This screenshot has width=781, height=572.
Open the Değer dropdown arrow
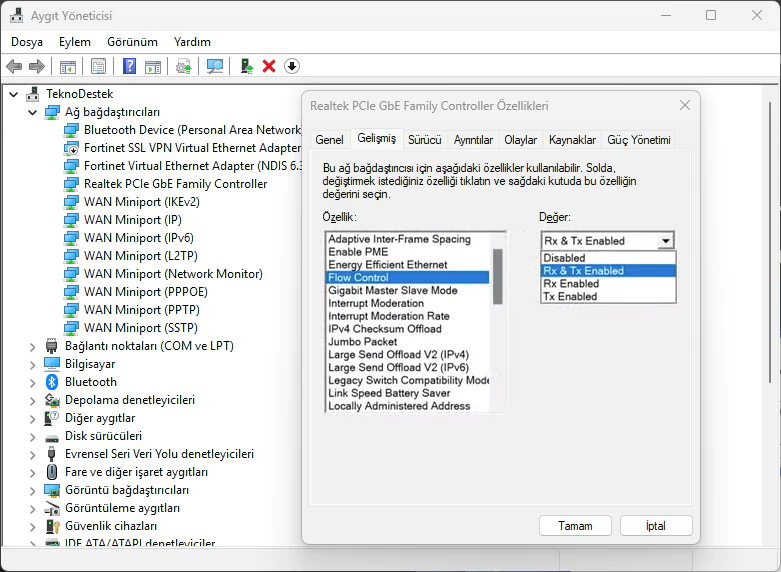(x=665, y=241)
